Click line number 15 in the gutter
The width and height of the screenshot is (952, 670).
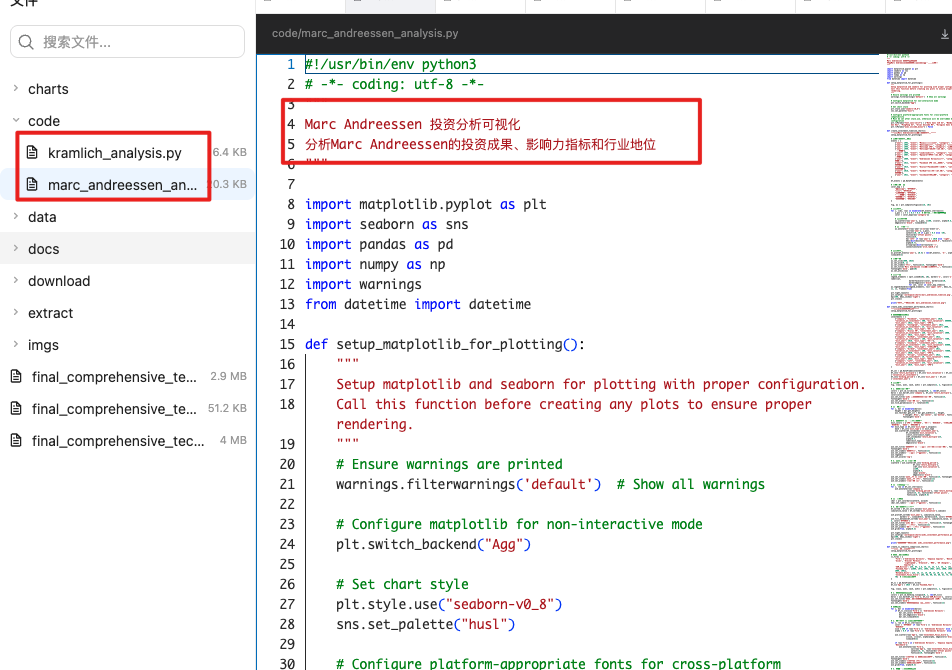288,344
